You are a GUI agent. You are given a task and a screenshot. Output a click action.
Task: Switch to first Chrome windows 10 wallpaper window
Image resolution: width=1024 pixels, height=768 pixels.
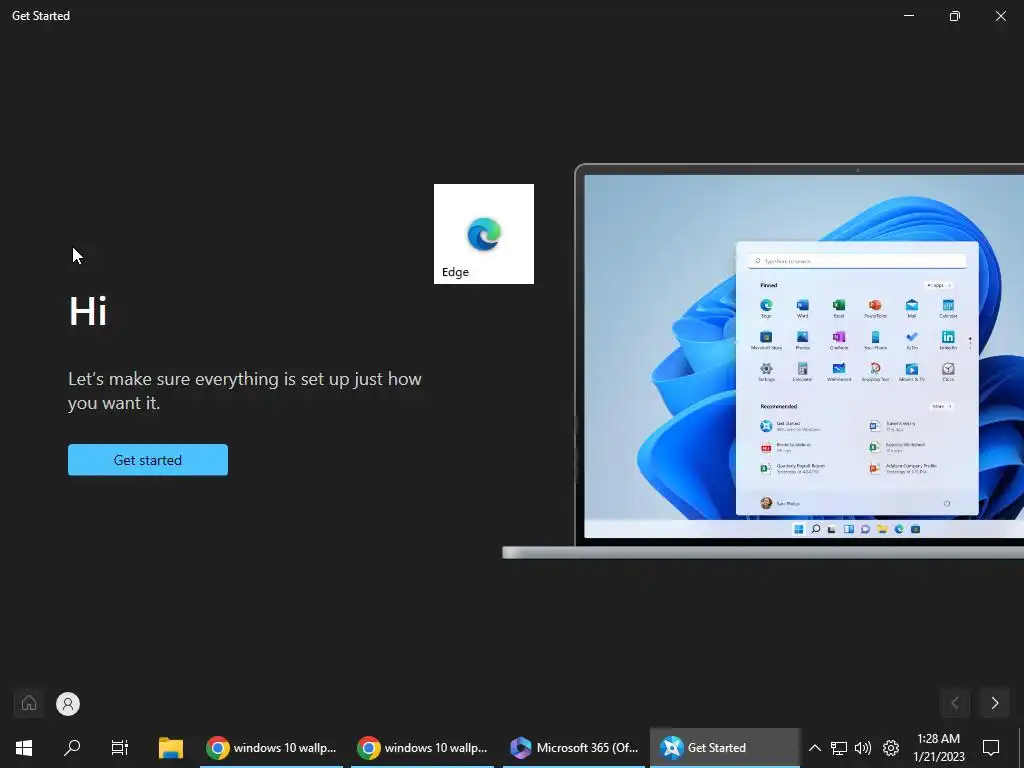(x=272, y=748)
